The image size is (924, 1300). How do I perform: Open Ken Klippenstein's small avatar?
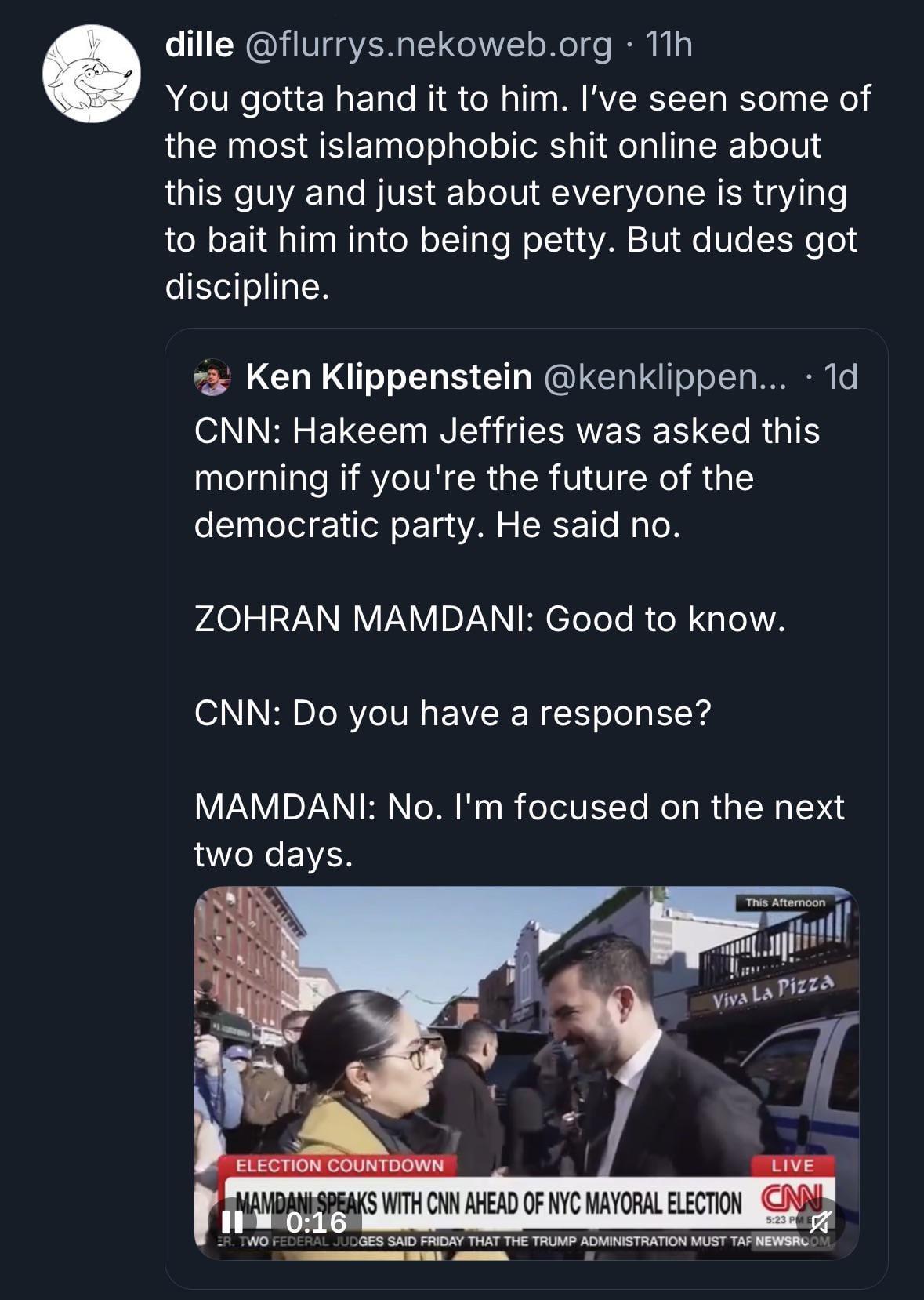click(212, 377)
